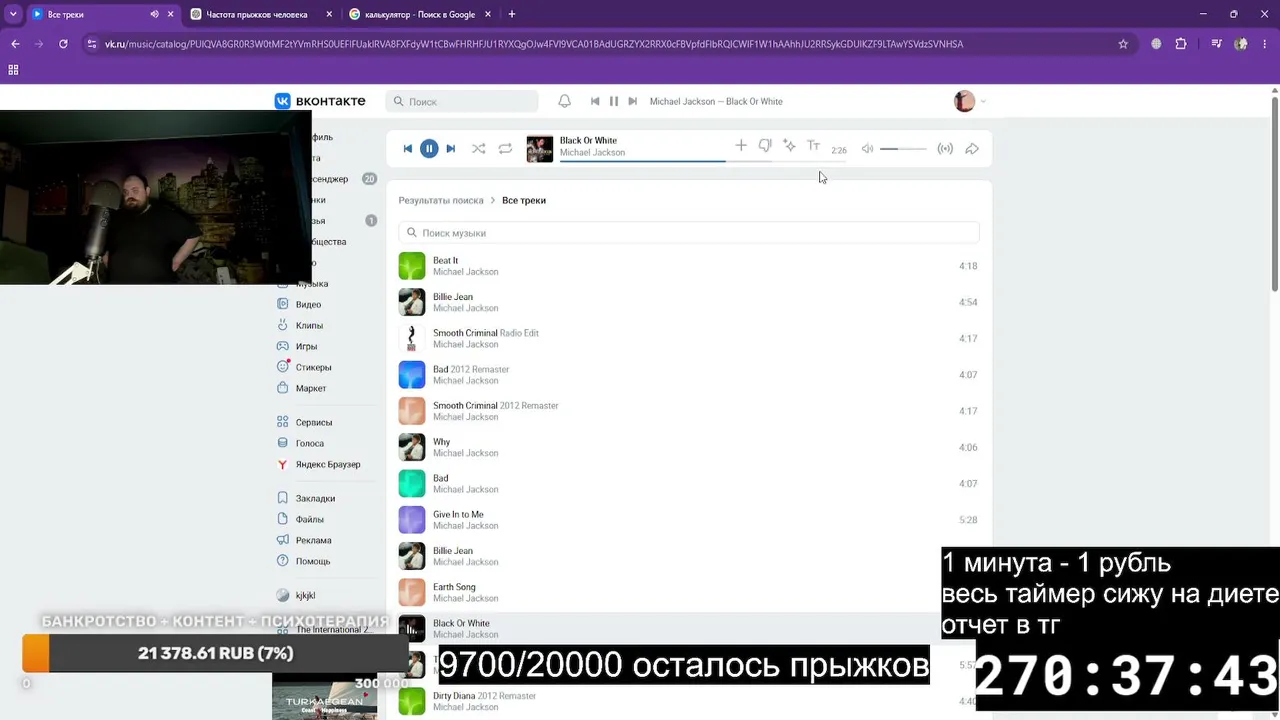Screen dimensions: 1280x720
Task: Click the Black Or White album cover in player
Action: pos(540,149)
